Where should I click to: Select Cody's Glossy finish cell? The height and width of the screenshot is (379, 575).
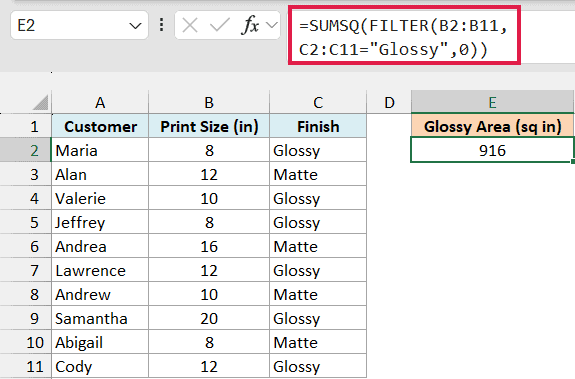[318, 367]
